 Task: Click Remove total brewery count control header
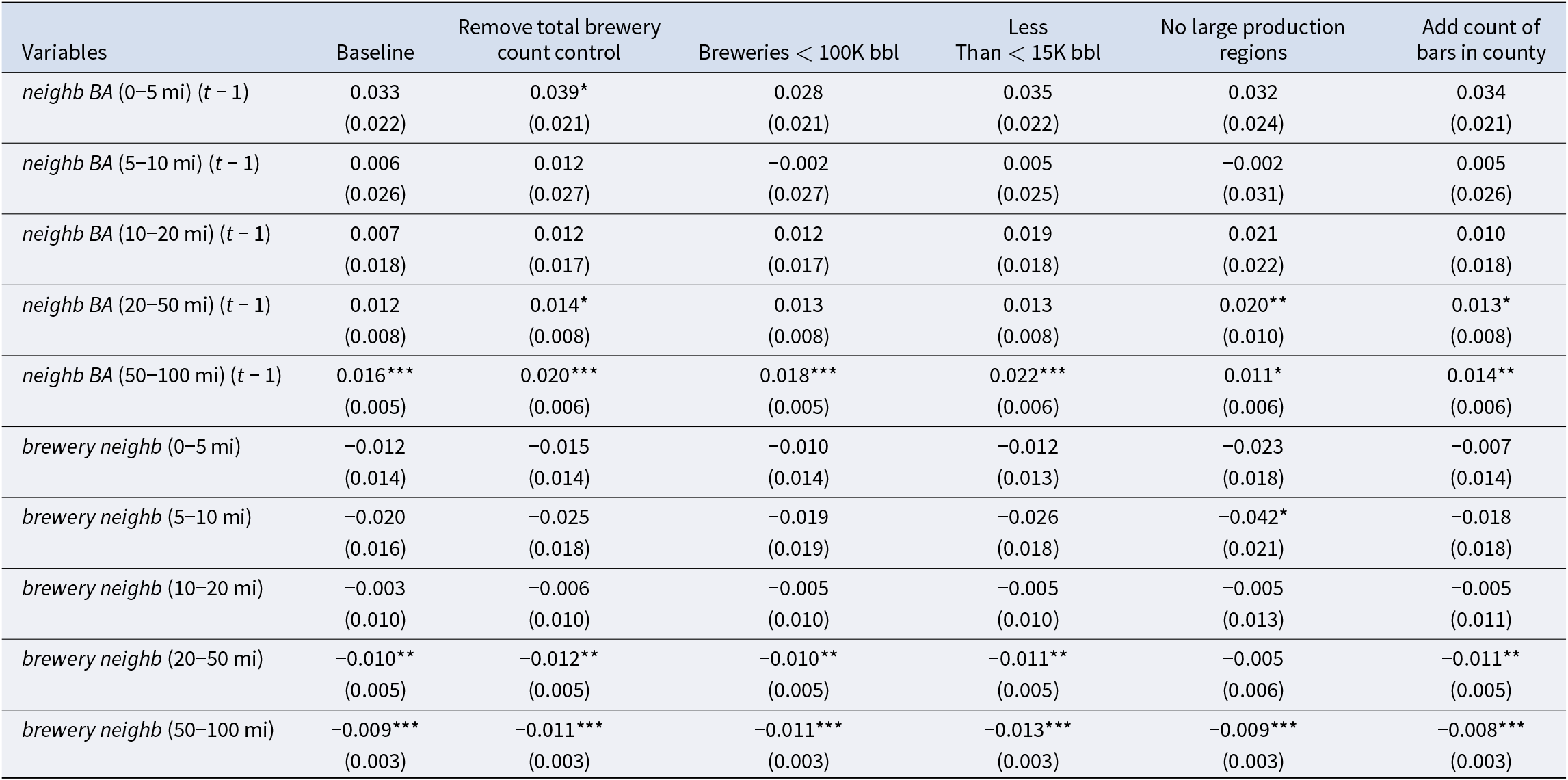click(x=559, y=40)
